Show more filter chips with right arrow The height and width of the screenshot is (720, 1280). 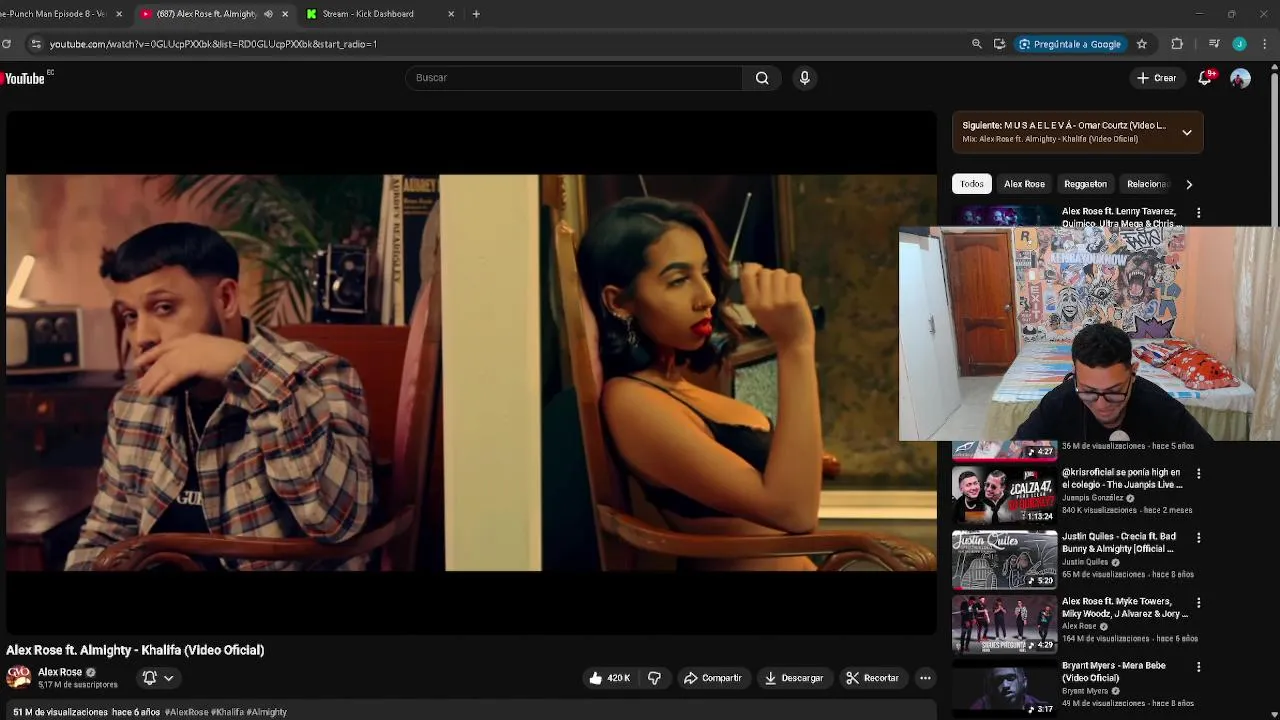(1189, 184)
